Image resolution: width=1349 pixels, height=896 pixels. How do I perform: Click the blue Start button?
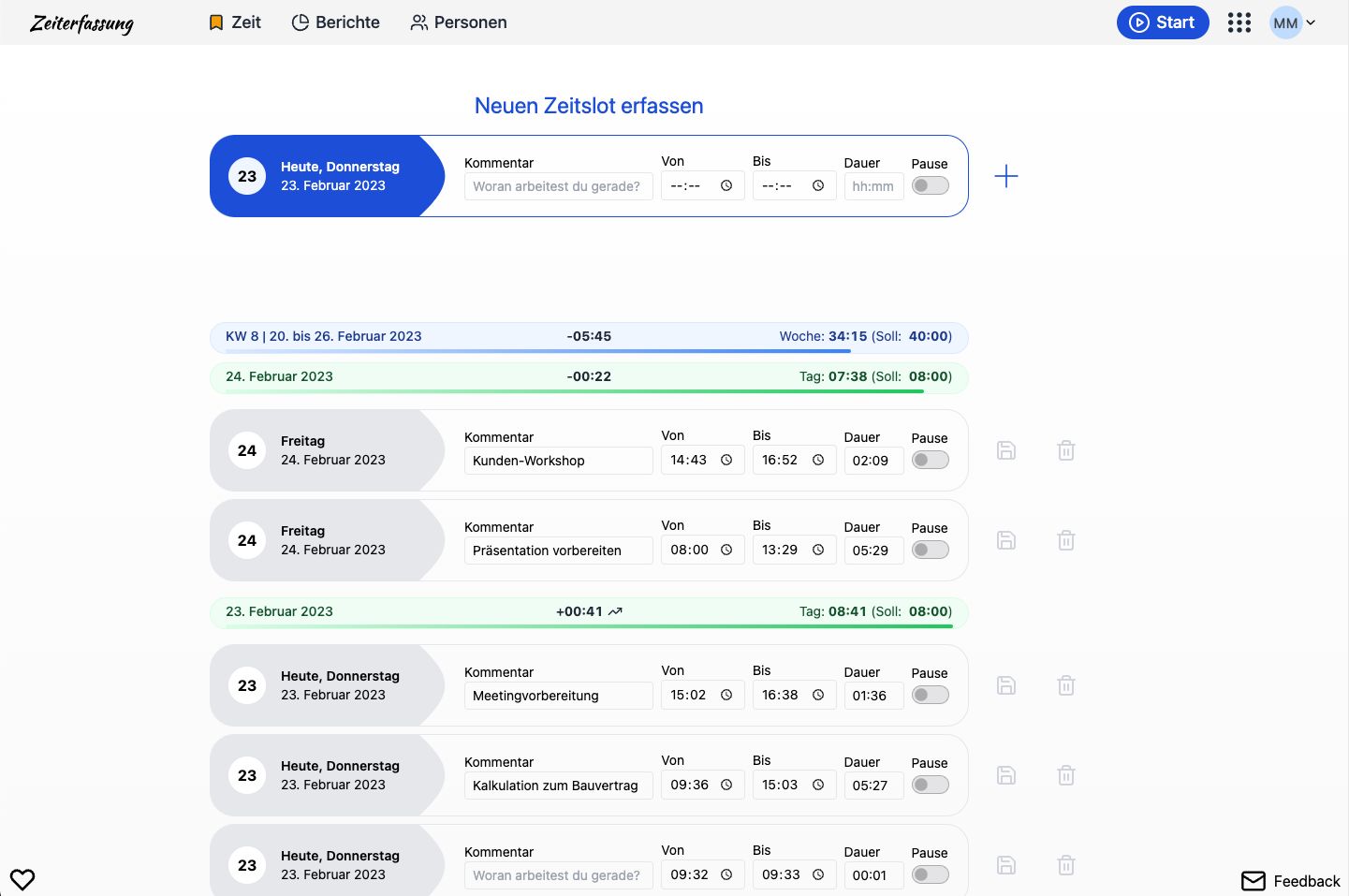point(1163,22)
